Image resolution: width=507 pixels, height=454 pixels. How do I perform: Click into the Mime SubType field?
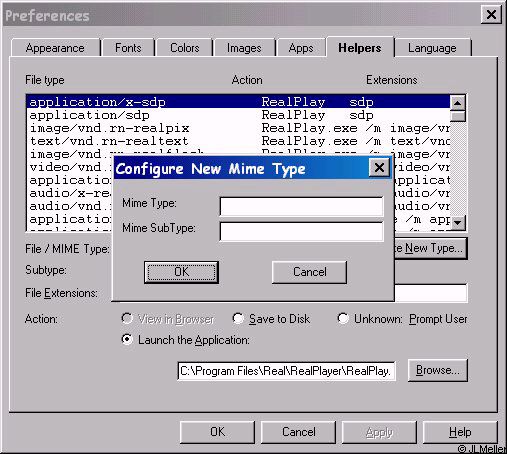pyautogui.click(x=301, y=231)
